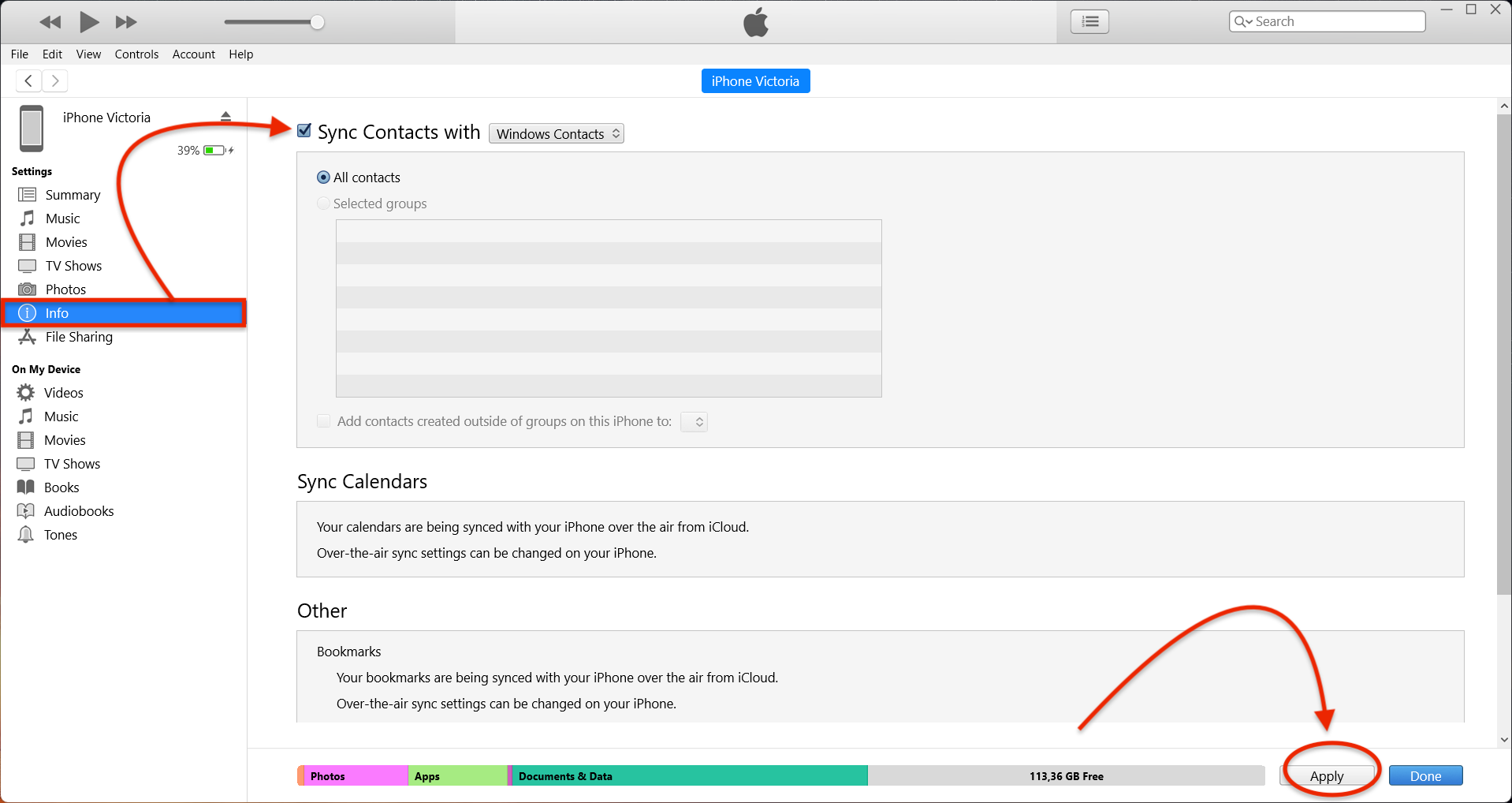1512x803 pixels.
Task: Click the selected groups list box
Action: pos(609,308)
